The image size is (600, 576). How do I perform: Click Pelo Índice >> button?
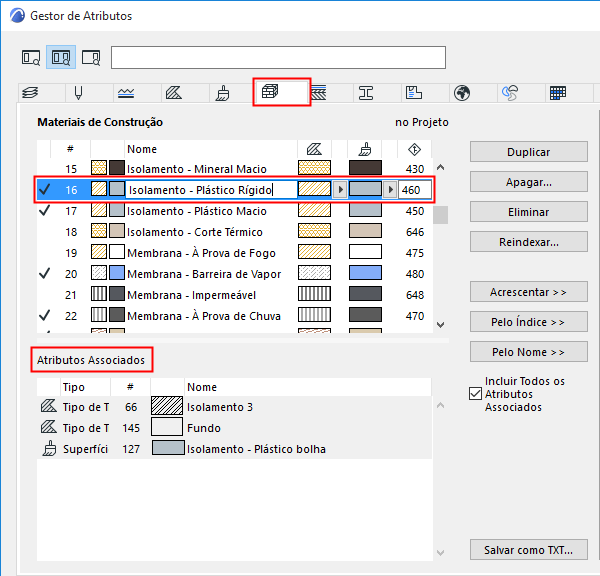(x=528, y=322)
